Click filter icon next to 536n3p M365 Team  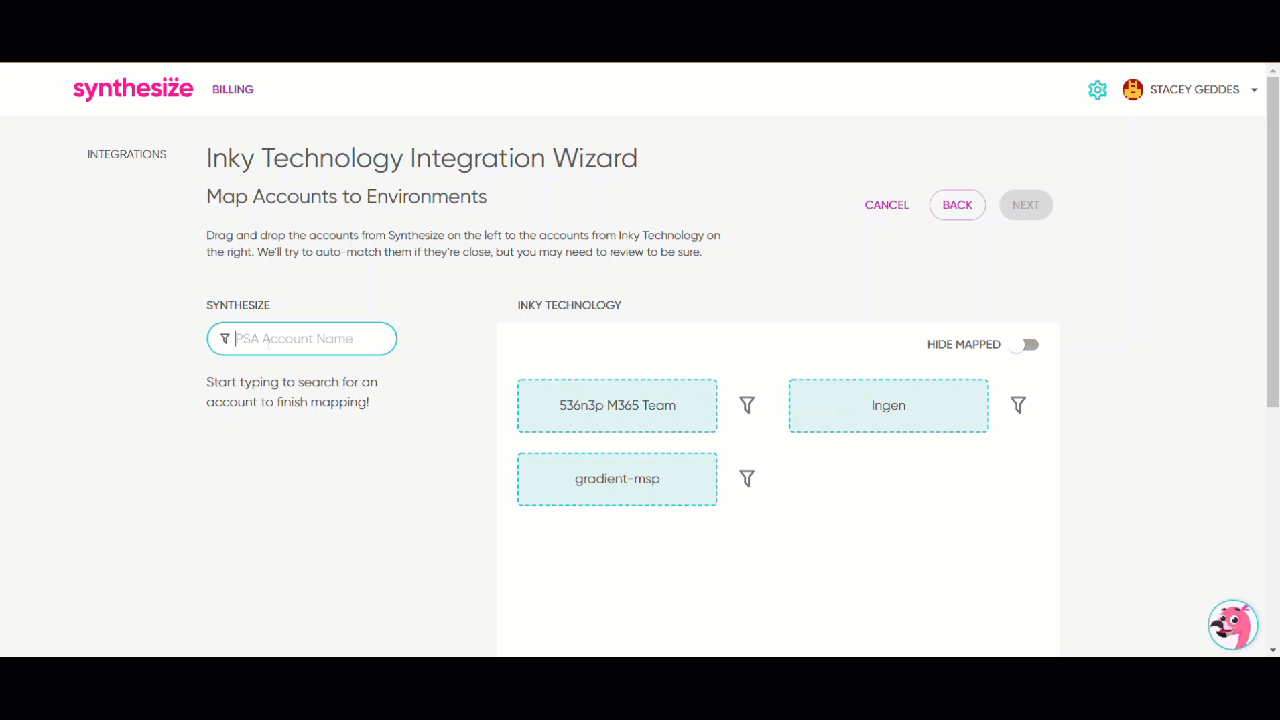click(747, 405)
